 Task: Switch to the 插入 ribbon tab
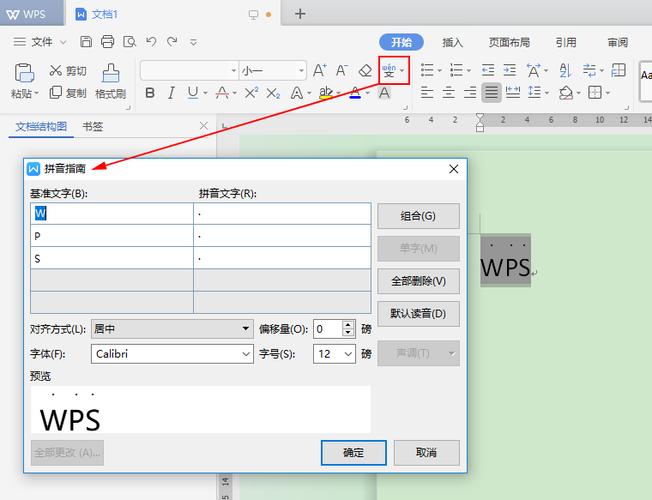[452, 42]
